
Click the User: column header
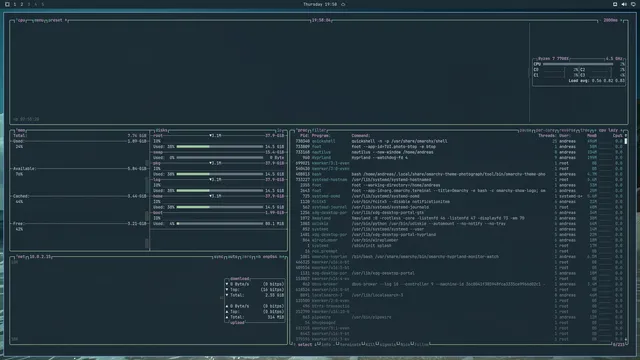point(565,136)
